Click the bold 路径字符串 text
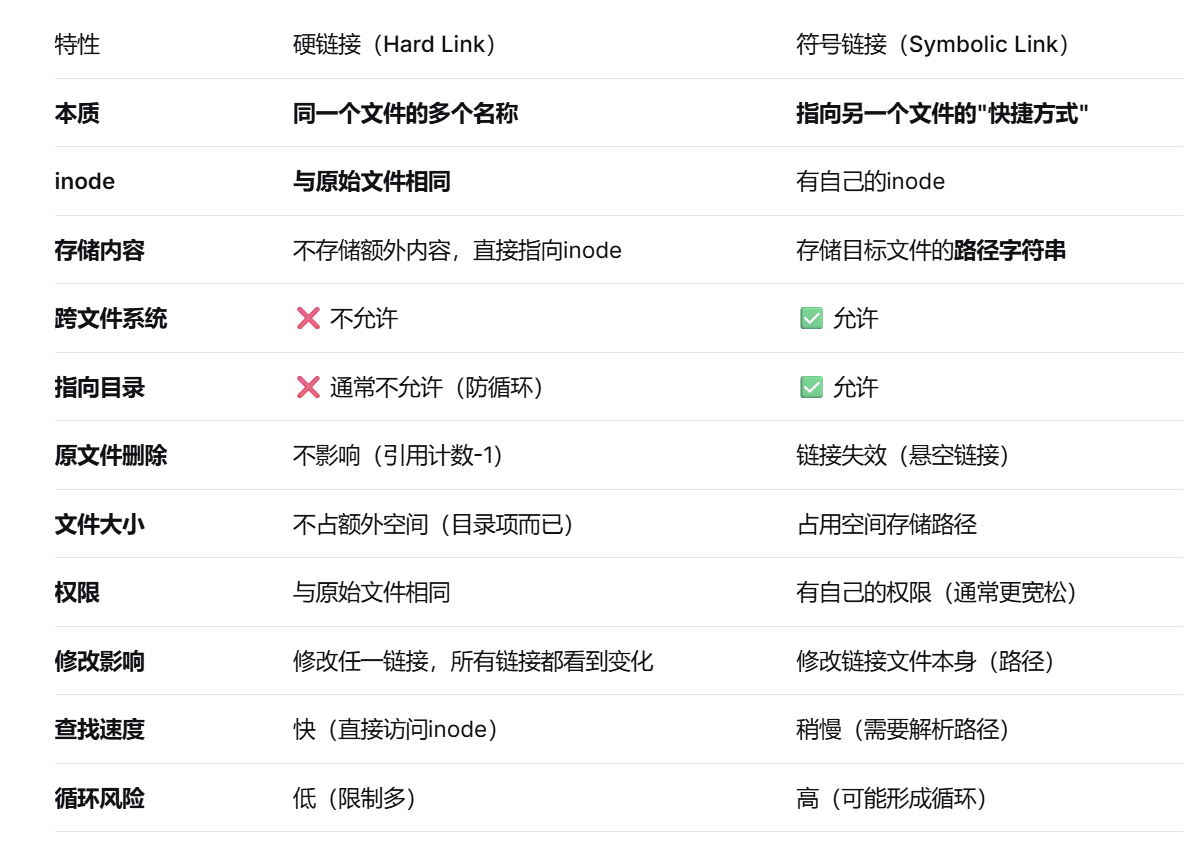Image resolution: width=1200 pixels, height=843 pixels. (1010, 250)
